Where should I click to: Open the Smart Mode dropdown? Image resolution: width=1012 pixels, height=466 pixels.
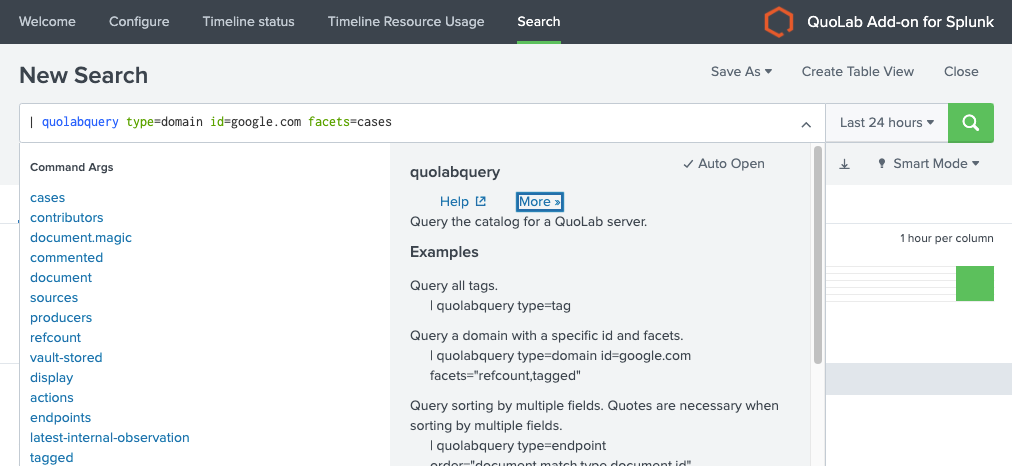(x=928, y=164)
